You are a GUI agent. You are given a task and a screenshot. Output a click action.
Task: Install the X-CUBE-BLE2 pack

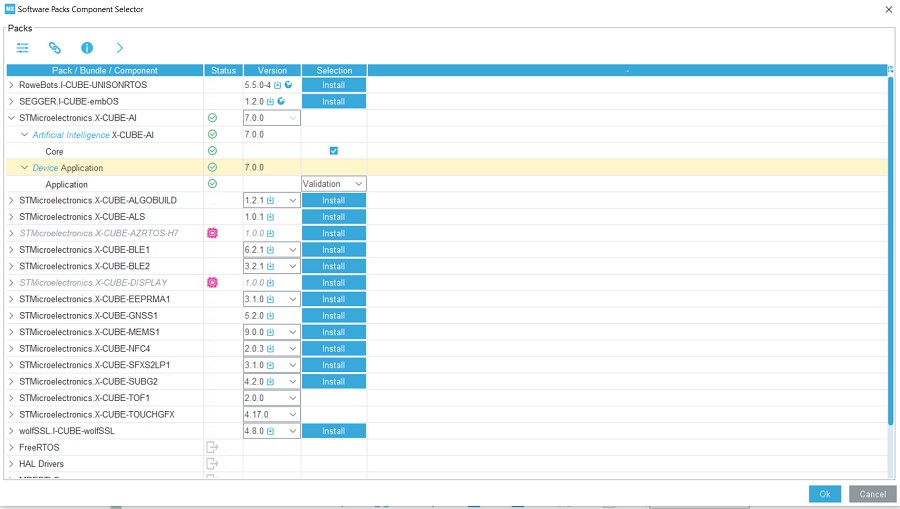click(x=333, y=266)
